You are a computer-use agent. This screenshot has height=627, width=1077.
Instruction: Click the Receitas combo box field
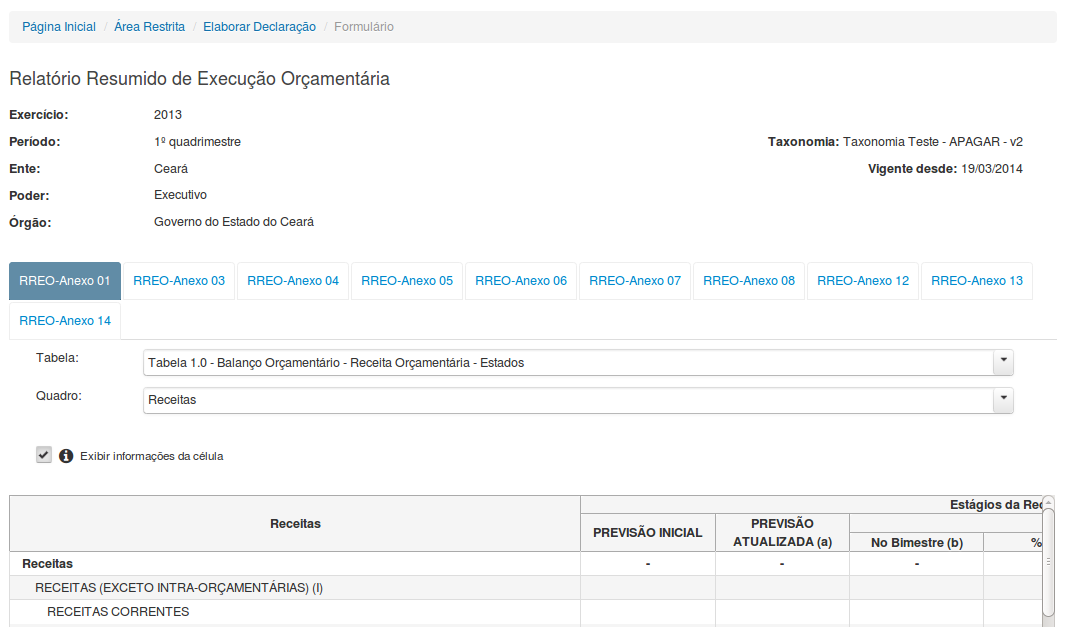click(x=568, y=400)
